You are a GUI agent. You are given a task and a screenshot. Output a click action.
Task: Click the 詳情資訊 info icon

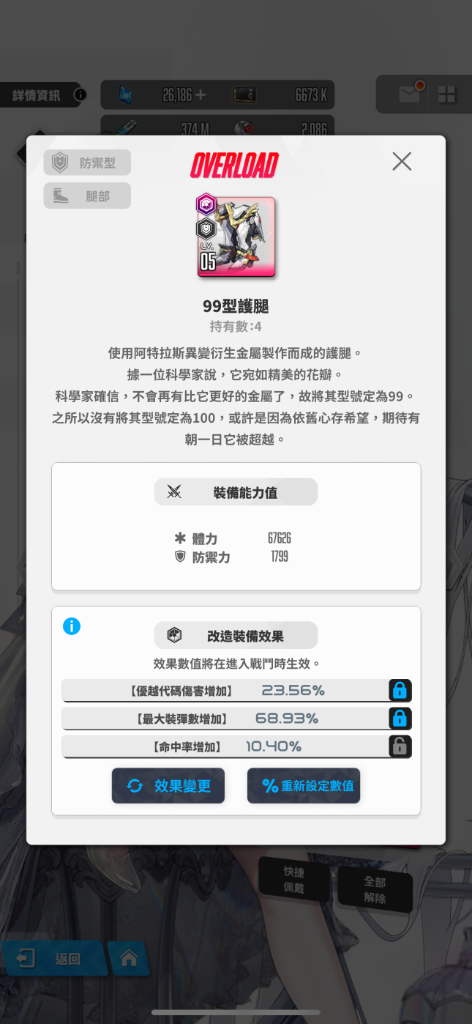click(x=80, y=95)
